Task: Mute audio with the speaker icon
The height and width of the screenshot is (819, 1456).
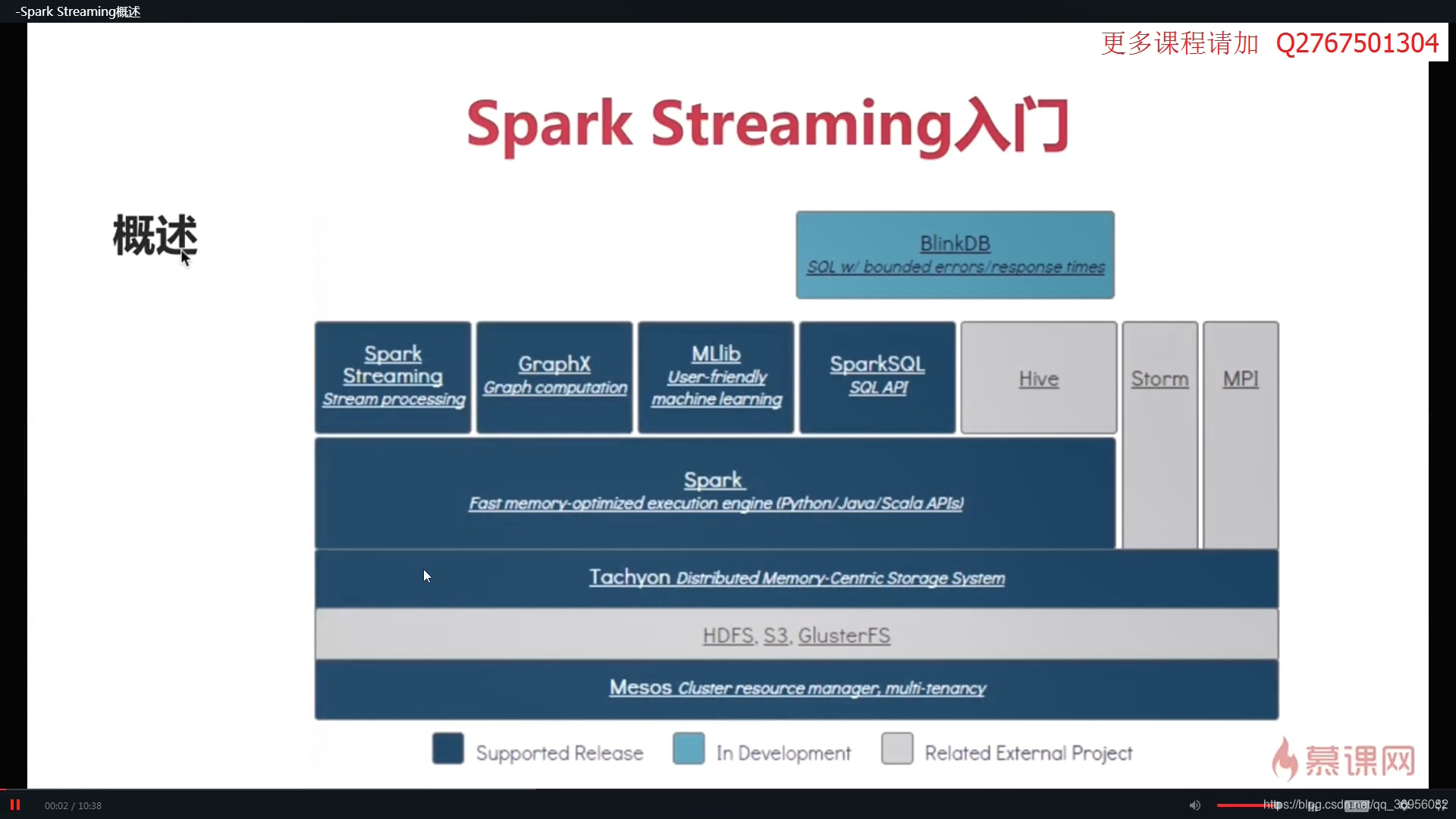Action: click(1195, 805)
